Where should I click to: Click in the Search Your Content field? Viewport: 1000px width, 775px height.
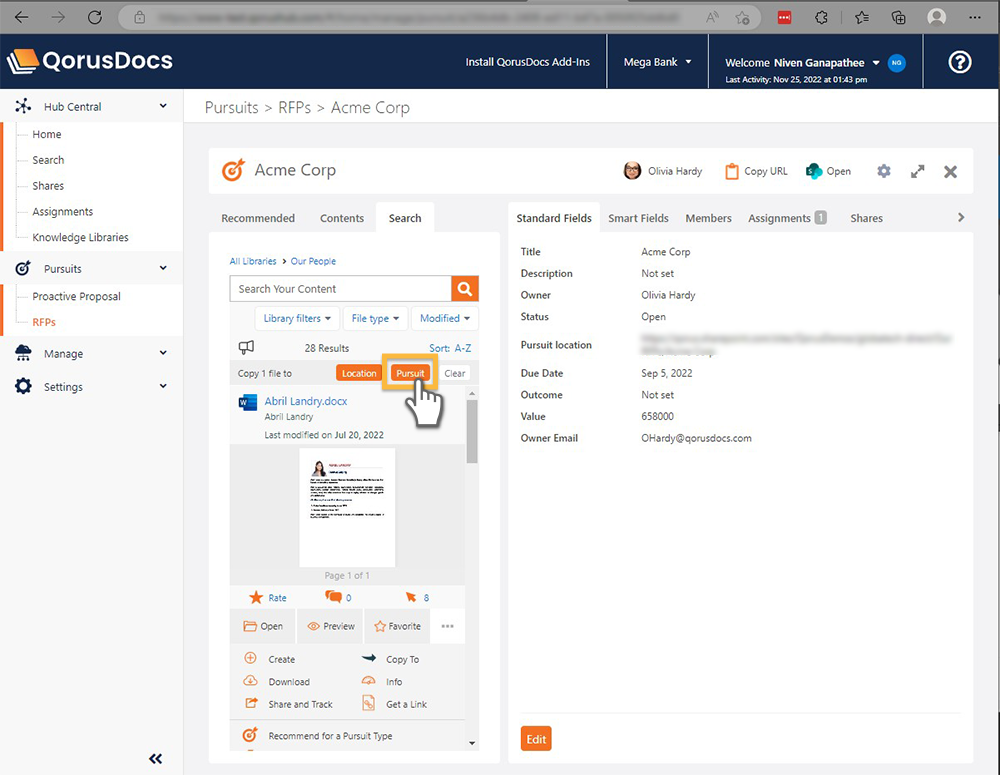click(x=340, y=289)
